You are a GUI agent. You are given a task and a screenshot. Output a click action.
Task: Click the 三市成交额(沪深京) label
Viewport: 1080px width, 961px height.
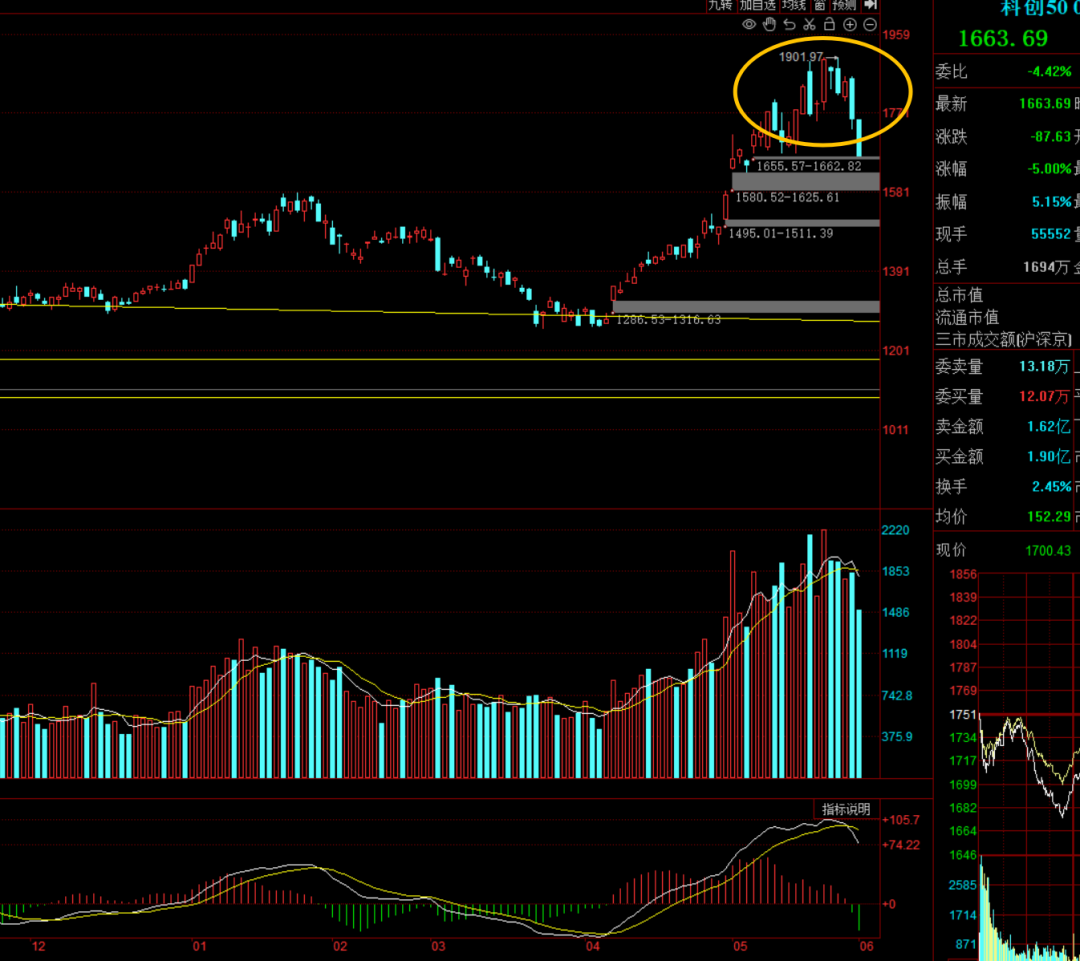pos(1004,340)
